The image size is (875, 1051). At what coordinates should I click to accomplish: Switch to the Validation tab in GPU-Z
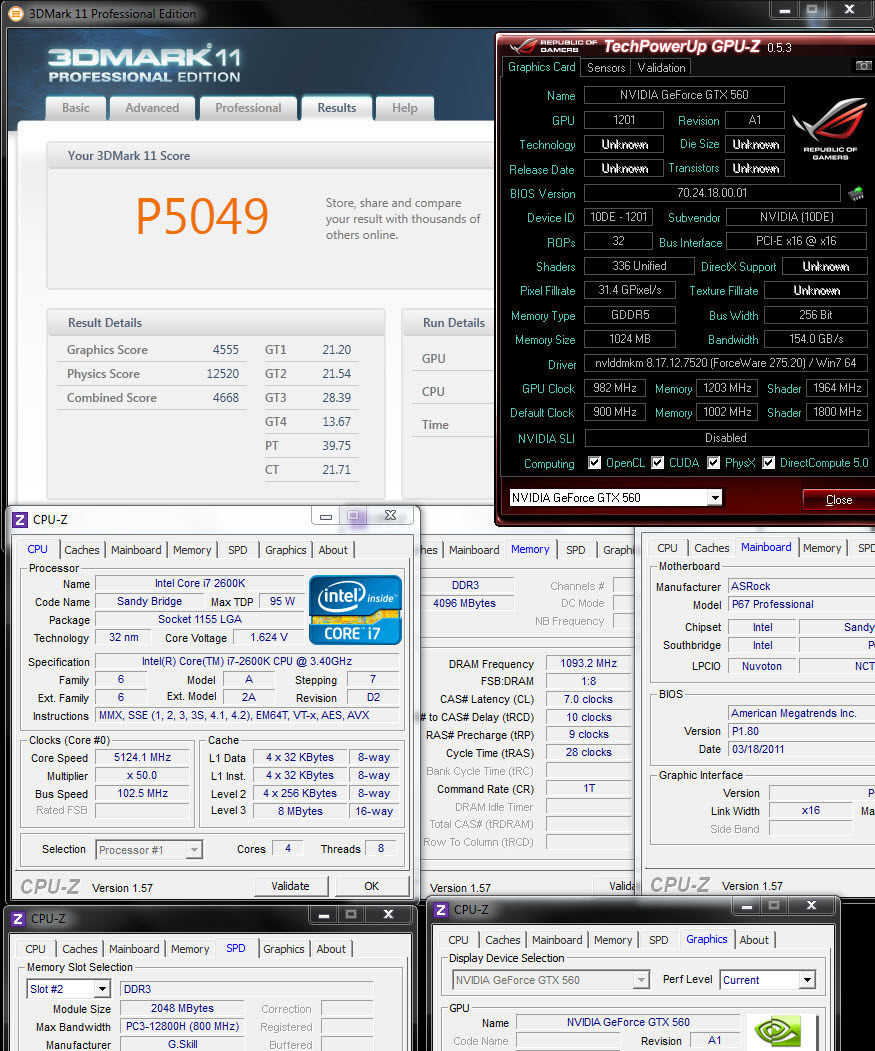tap(661, 68)
